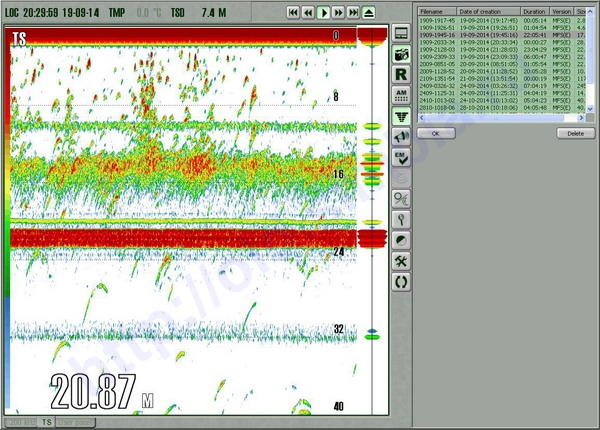This screenshot has width=600, height=430.
Task: Click the R record button
Action: tap(401, 74)
